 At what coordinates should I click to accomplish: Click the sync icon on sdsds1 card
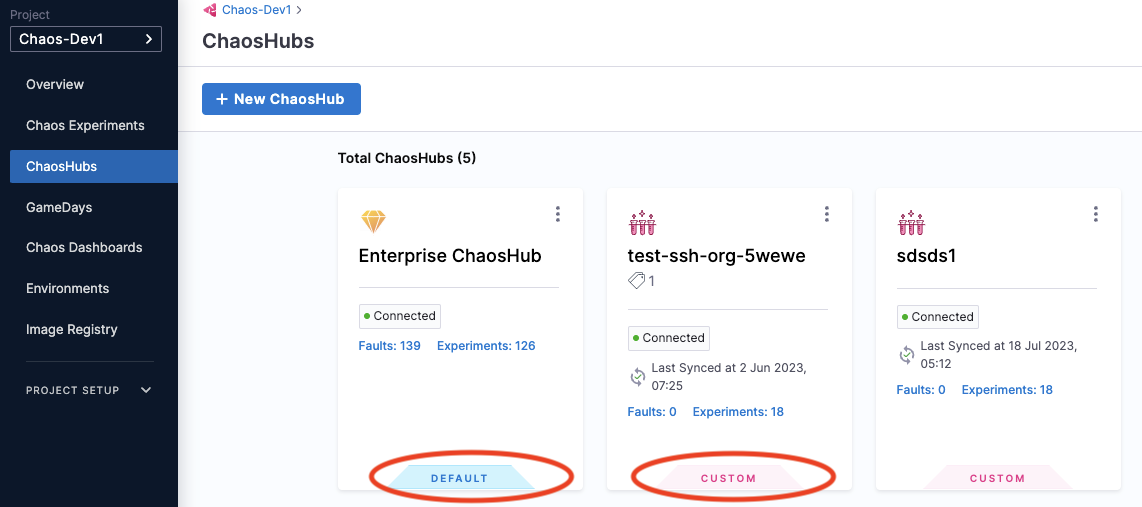[906, 355]
